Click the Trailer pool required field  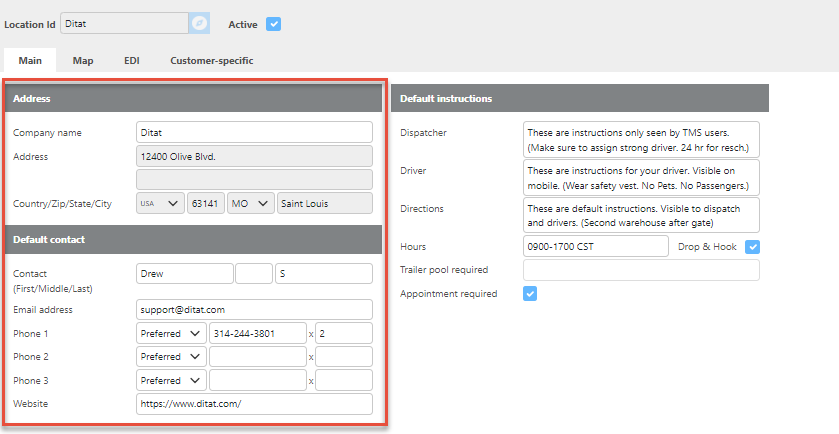click(x=640, y=270)
